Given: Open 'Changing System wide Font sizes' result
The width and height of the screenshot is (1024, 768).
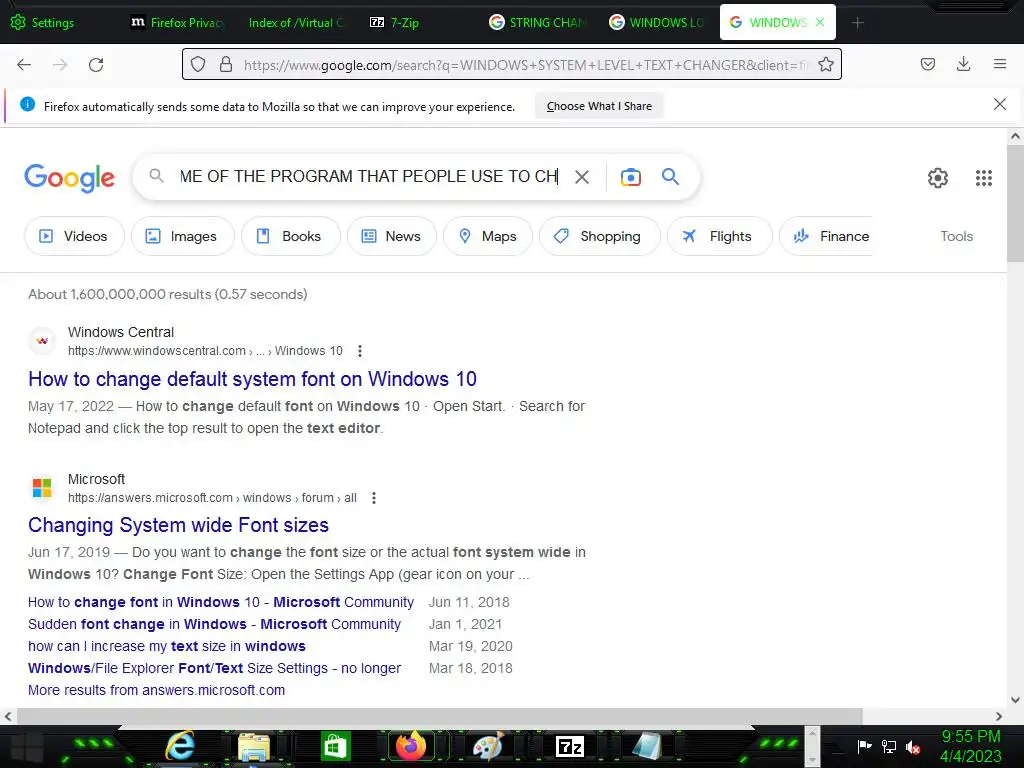Looking at the screenshot, I should (x=178, y=525).
